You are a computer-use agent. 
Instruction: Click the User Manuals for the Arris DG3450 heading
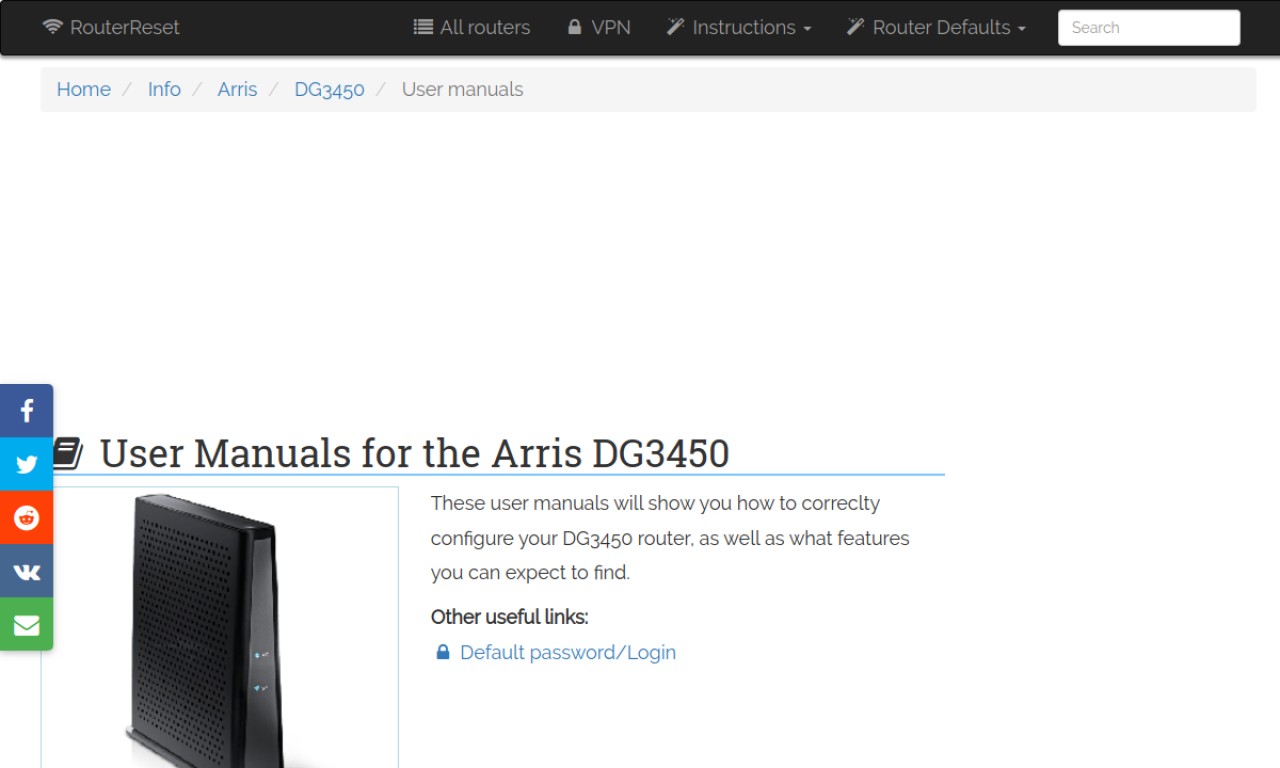coord(414,453)
